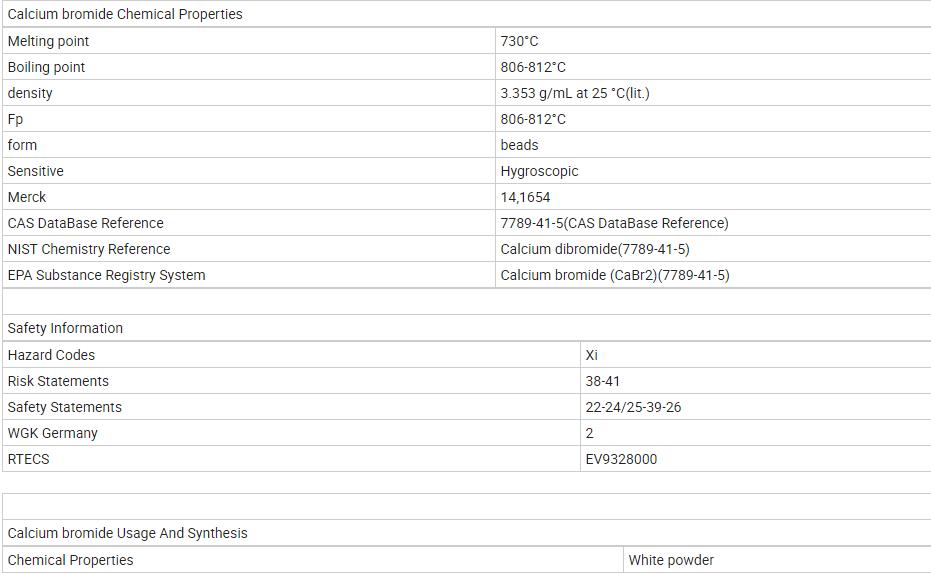Click the Fp row label
This screenshot has width=931, height=573.
(x=15, y=119)
